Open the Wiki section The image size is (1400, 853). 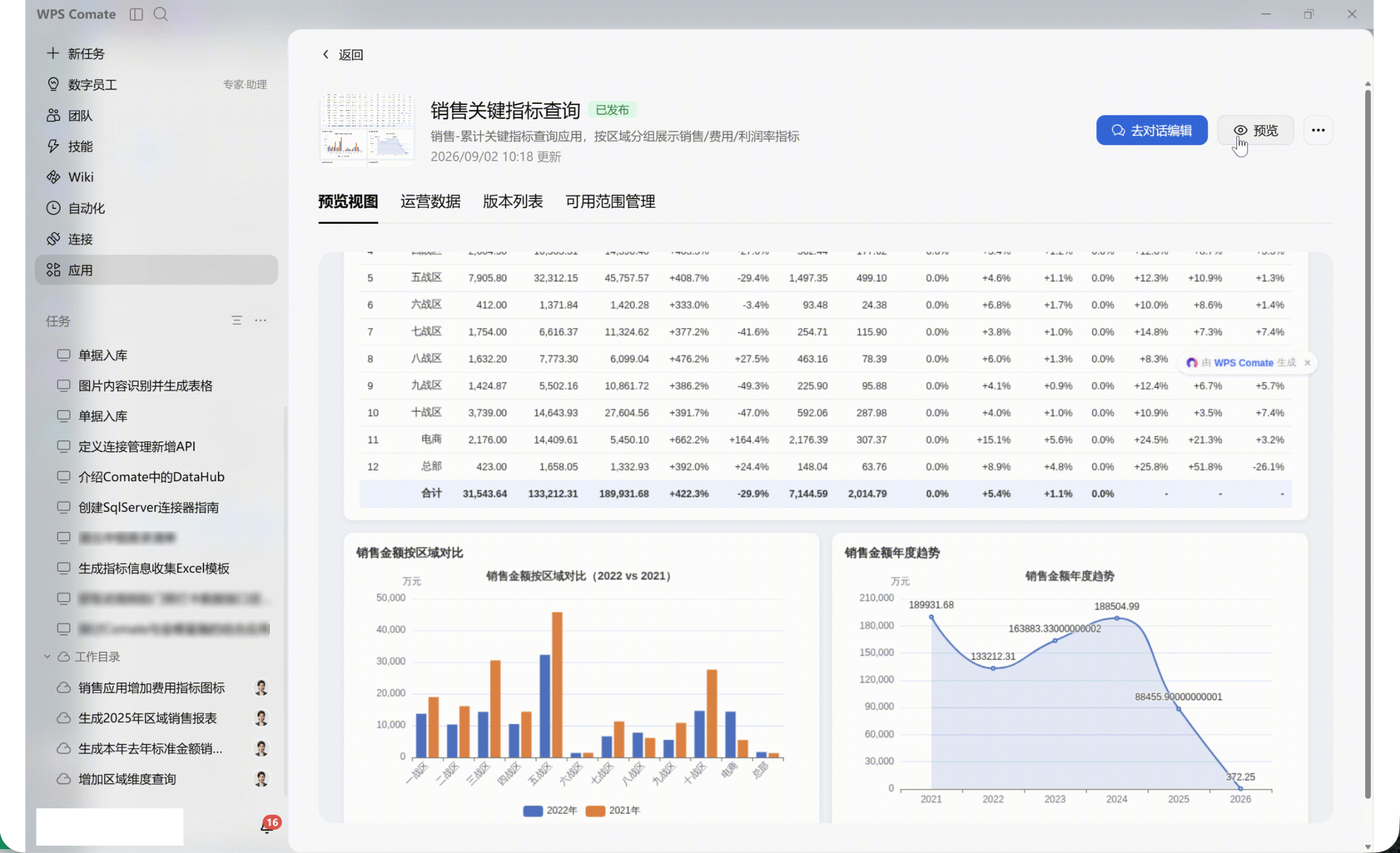click(156, 177)
